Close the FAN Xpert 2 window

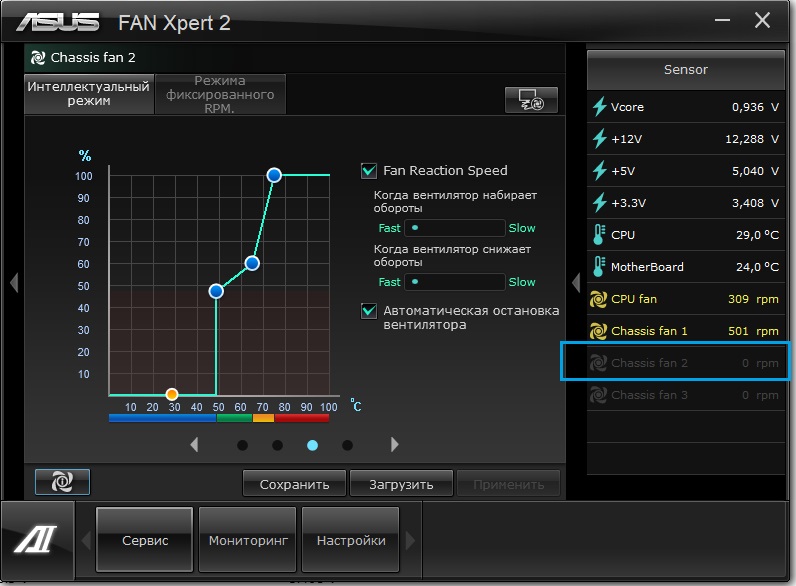click(762, 20)
